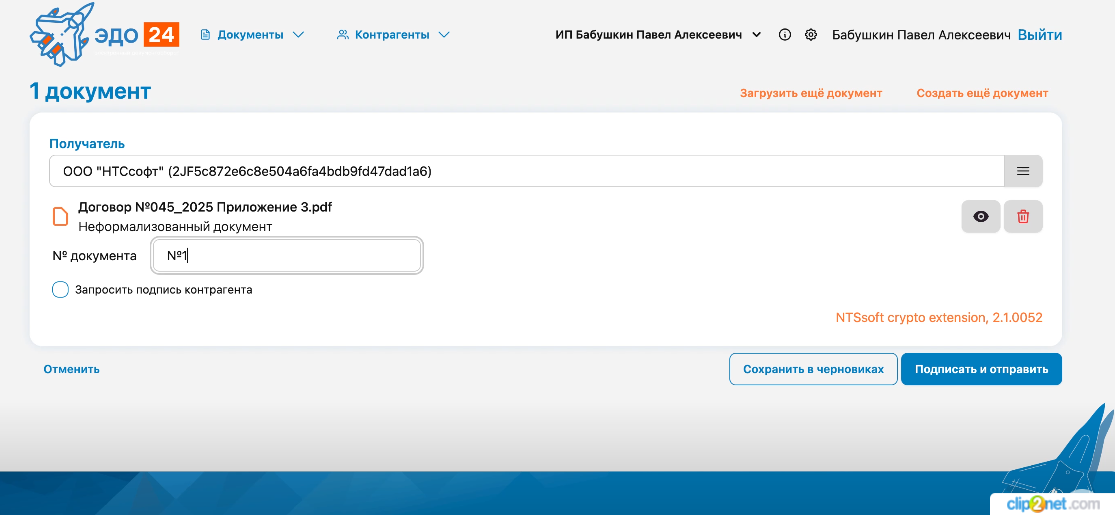Click the document icon beside Документы

[206, 34]
